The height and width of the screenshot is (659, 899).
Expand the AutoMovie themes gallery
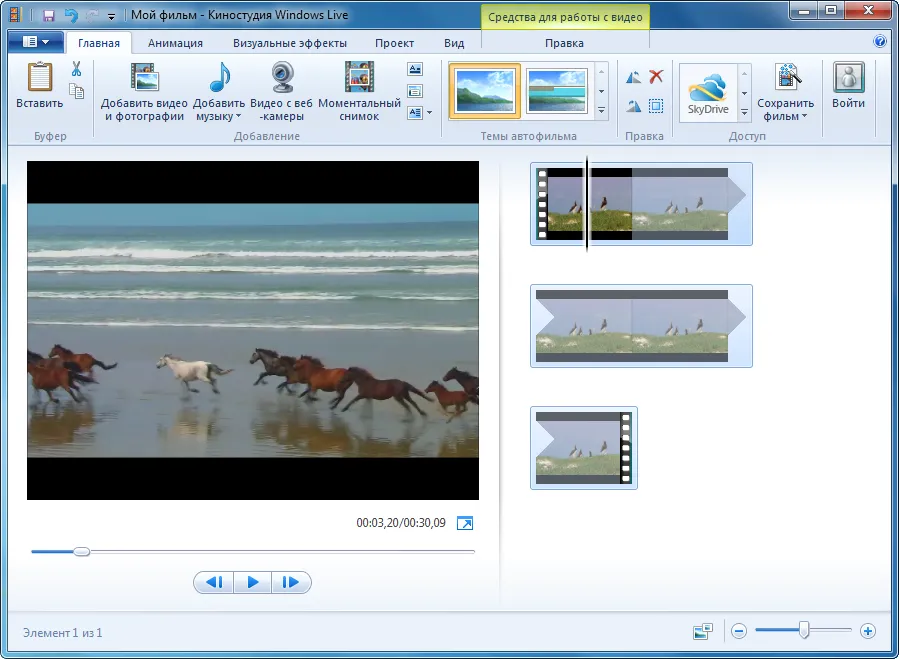tap(601, 110)
